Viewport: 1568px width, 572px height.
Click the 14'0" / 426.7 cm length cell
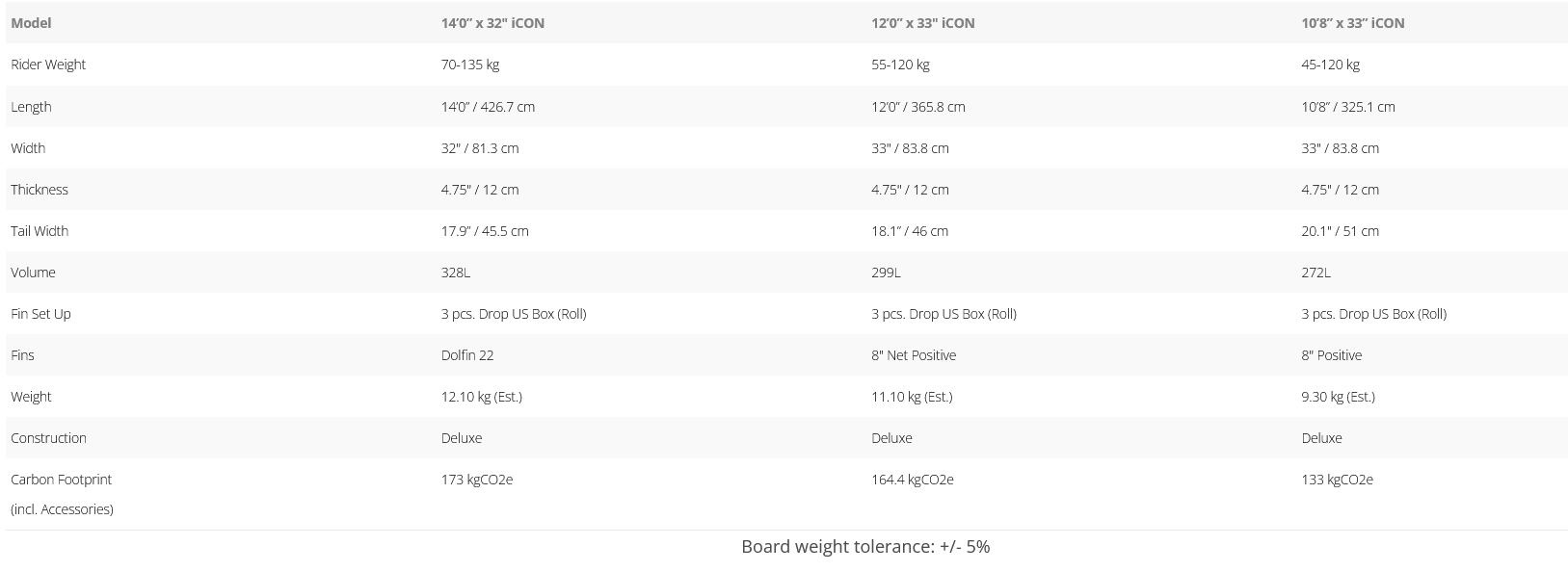tap(488, 107)
